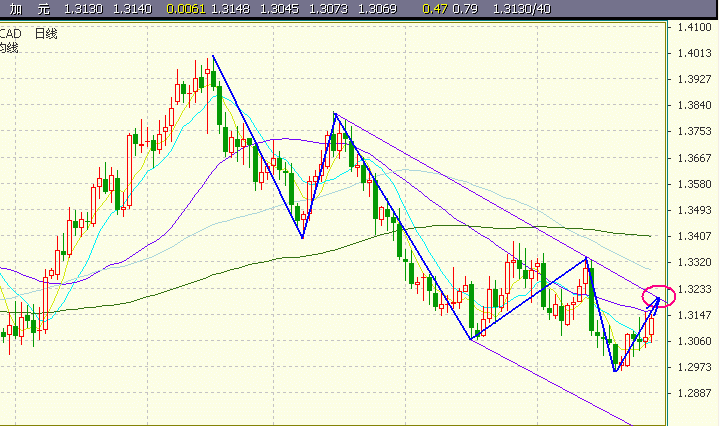Click the 1.3580 price axis label
The image size is (720, 426).
pyautogui.click(x=695, y=184)
